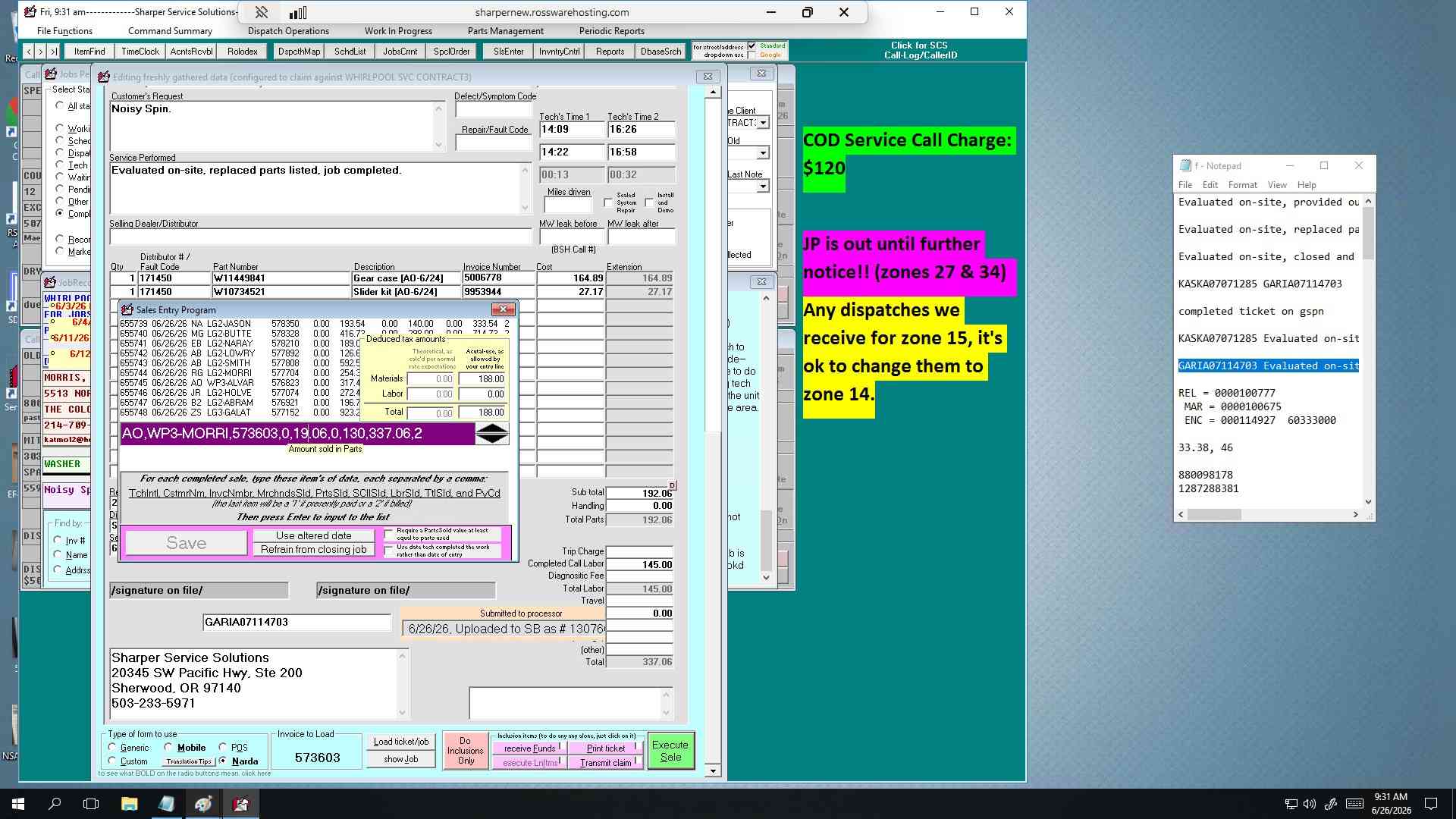
Task: Open Notepad's Format menu
Action: [1242, 185]
